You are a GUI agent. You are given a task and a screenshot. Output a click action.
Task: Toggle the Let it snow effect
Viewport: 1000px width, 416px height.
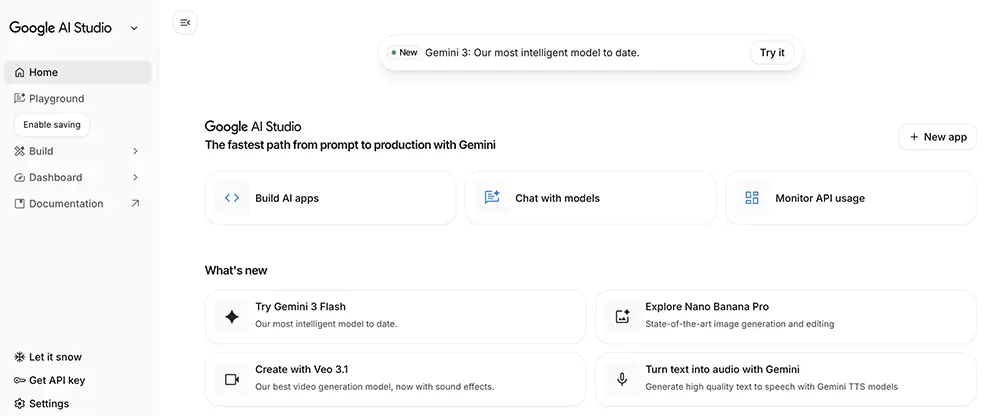click(48, 357)
